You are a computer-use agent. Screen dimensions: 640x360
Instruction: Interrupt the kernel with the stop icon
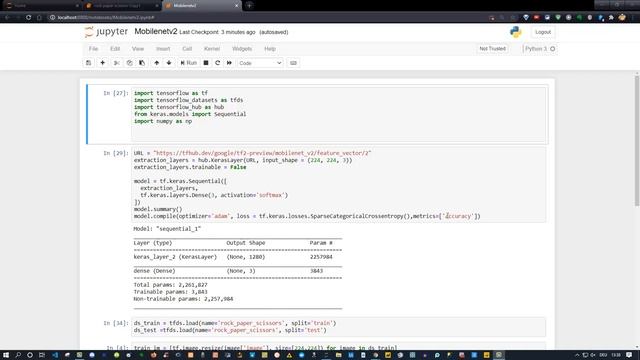click(206, 63)
